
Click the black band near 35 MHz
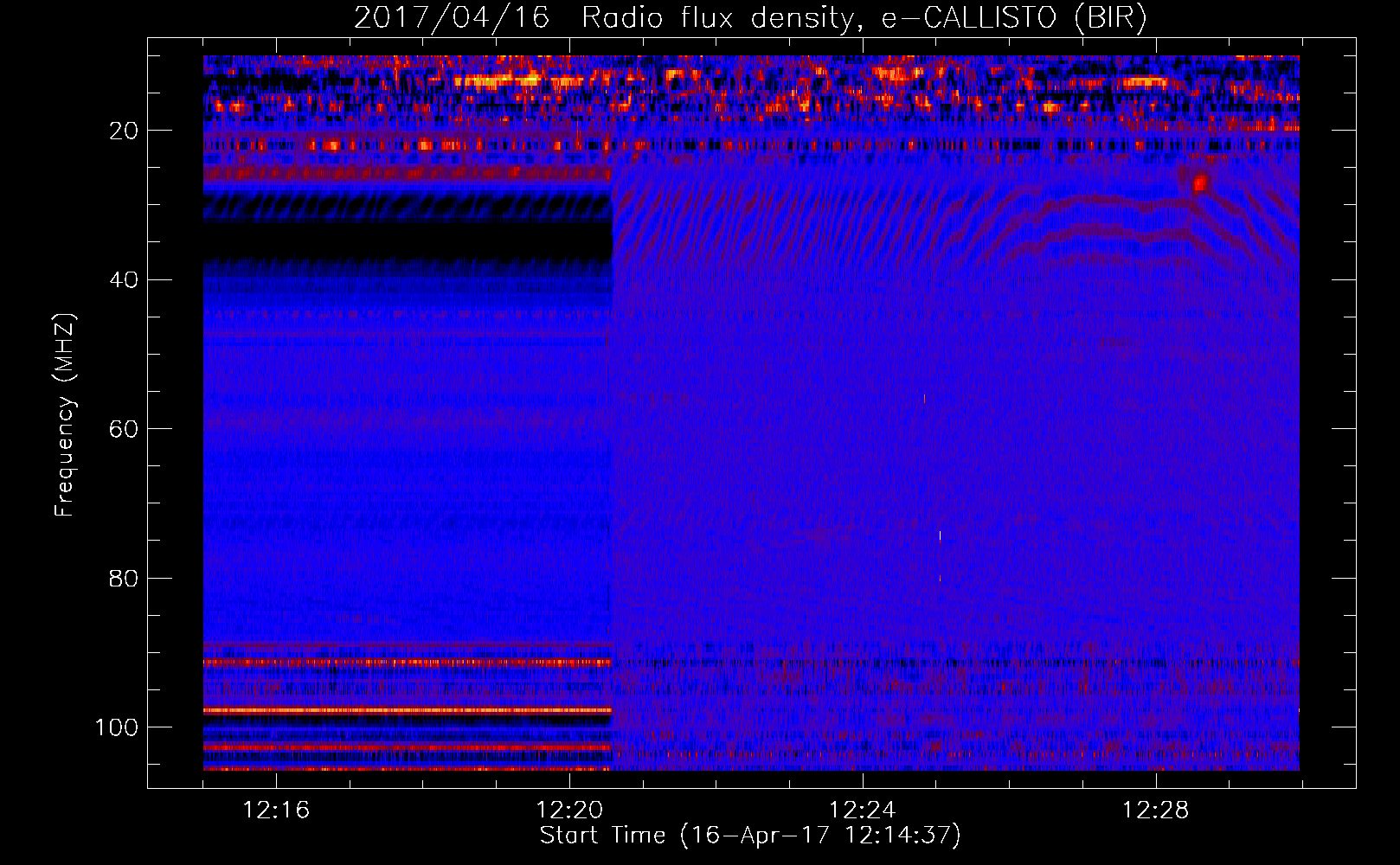[x=408, y=239]
